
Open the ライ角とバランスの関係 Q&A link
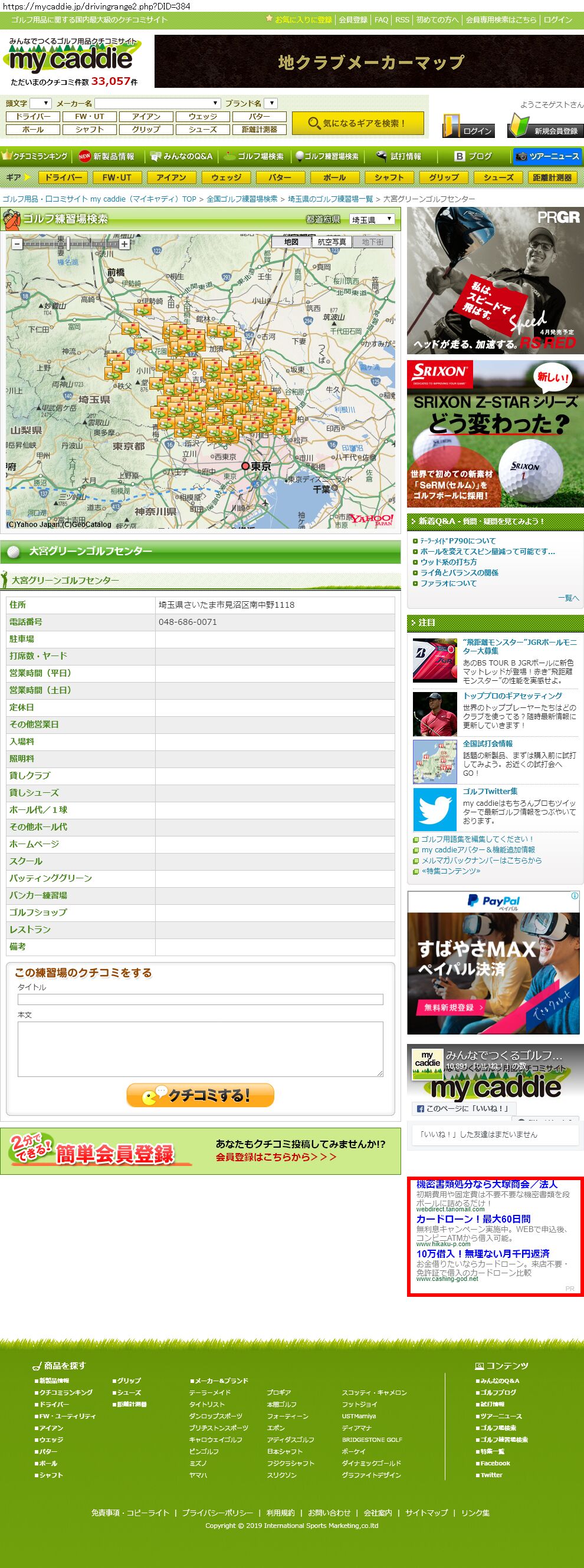pyautogui.click(x=459, y=572)
